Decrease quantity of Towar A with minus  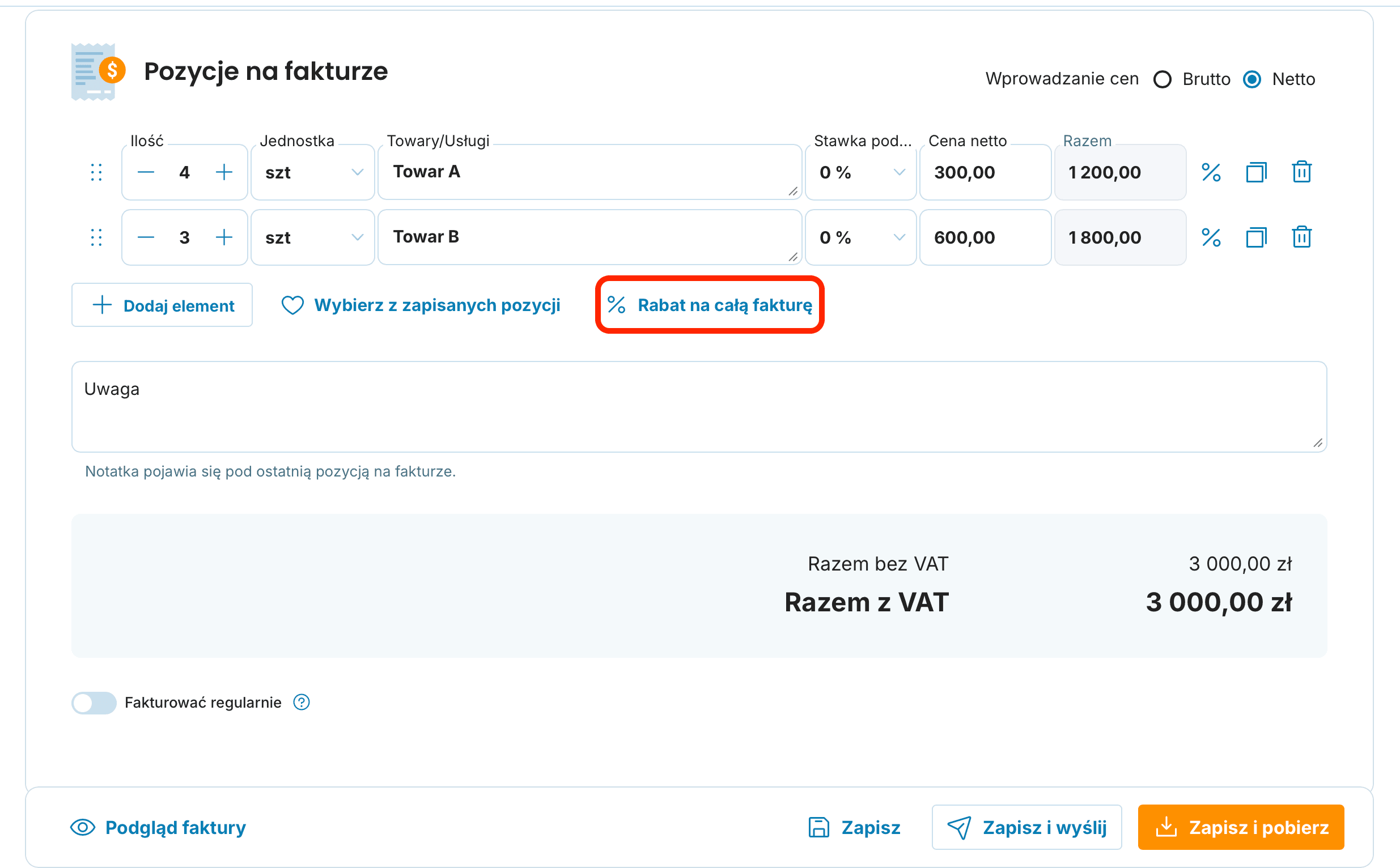(x=146, y=172)
